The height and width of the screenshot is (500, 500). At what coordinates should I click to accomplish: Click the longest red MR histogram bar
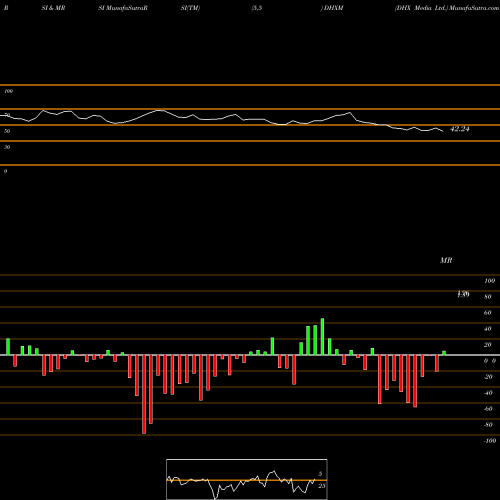(x=144, y=394)
